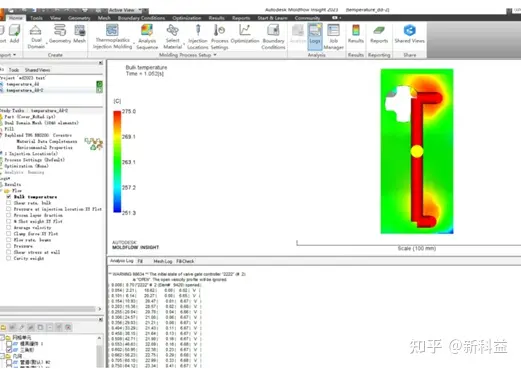Open the Dual Domain dropdown arrow

tap(47, 44)
